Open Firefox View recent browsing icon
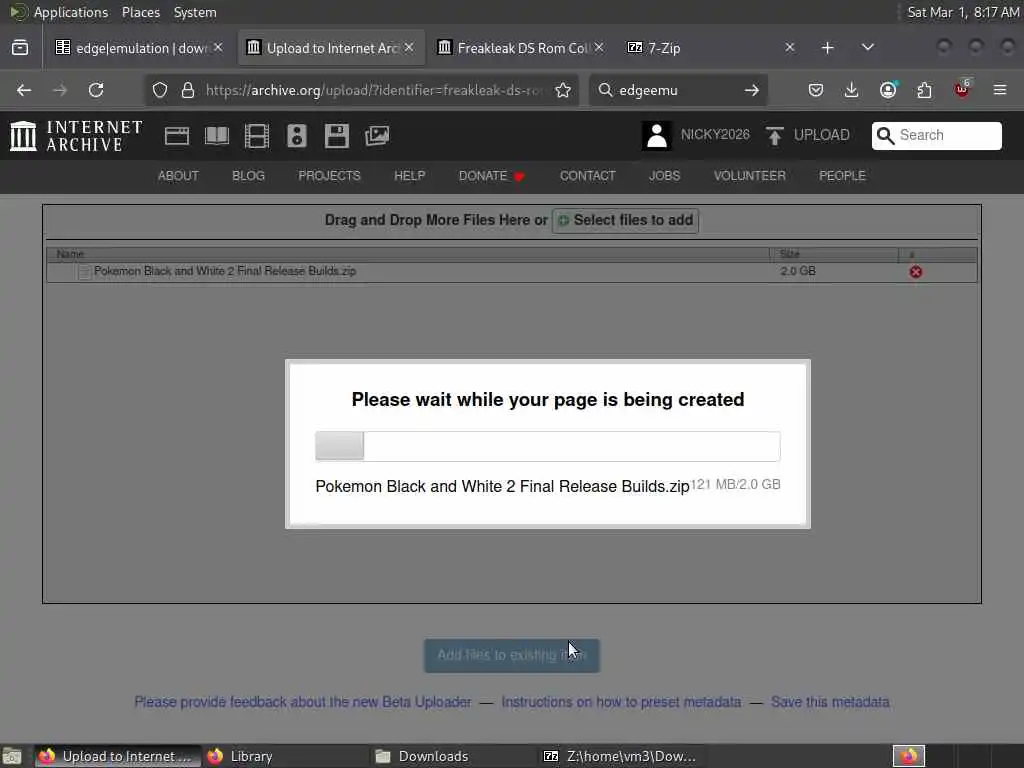The image size is (1024, 768). coord(20,48)
